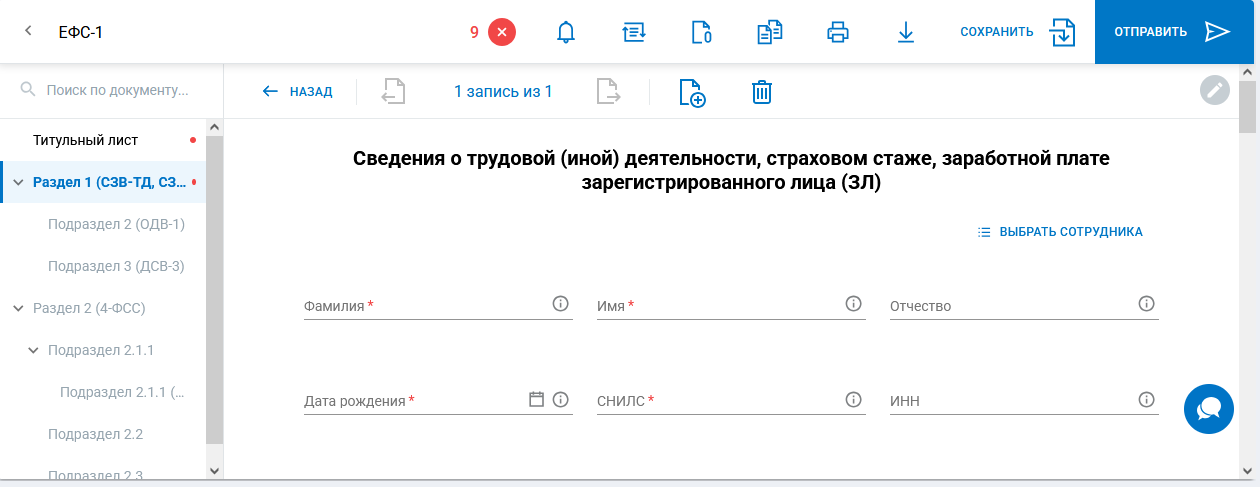The width and height of the screenshot is (1260, 487).
Task: Click the printer icon in top toolbar
Action: click(x=838, y=32)
